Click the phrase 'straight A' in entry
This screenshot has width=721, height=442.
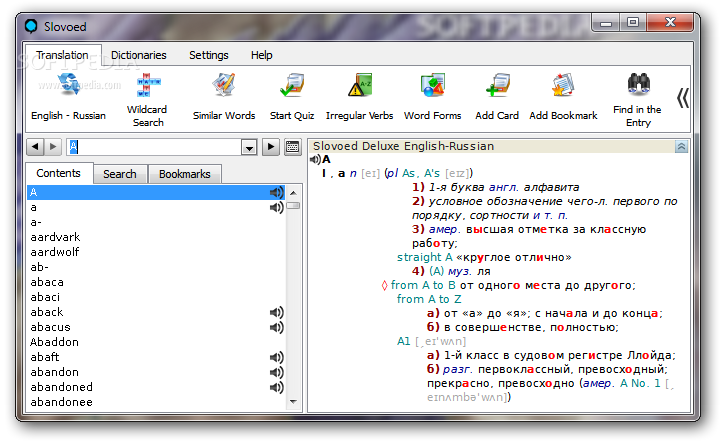click(x=425, y=257)
